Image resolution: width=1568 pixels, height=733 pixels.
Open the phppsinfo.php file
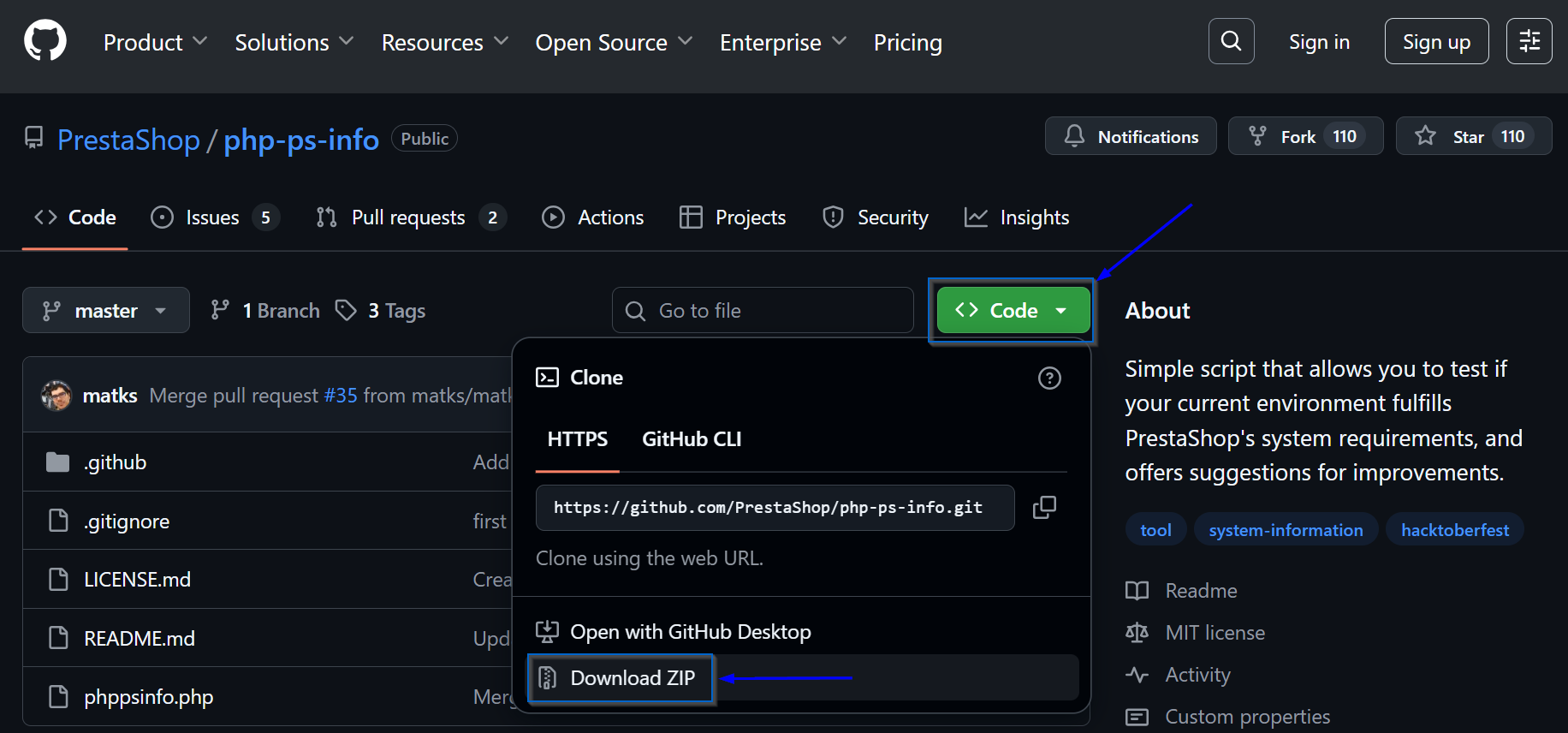[149, 697]
